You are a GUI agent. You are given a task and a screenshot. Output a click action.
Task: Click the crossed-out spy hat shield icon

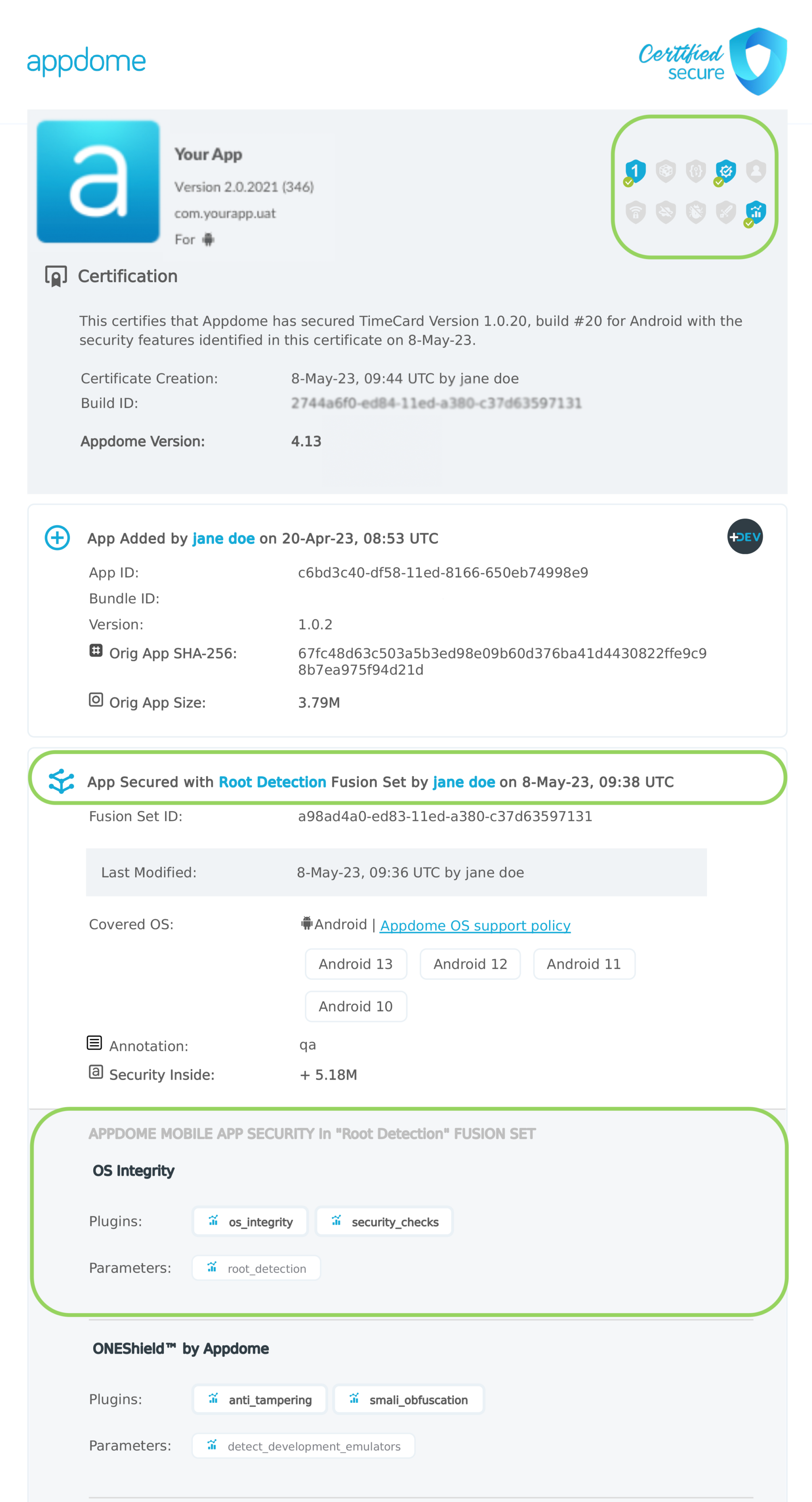666,212
